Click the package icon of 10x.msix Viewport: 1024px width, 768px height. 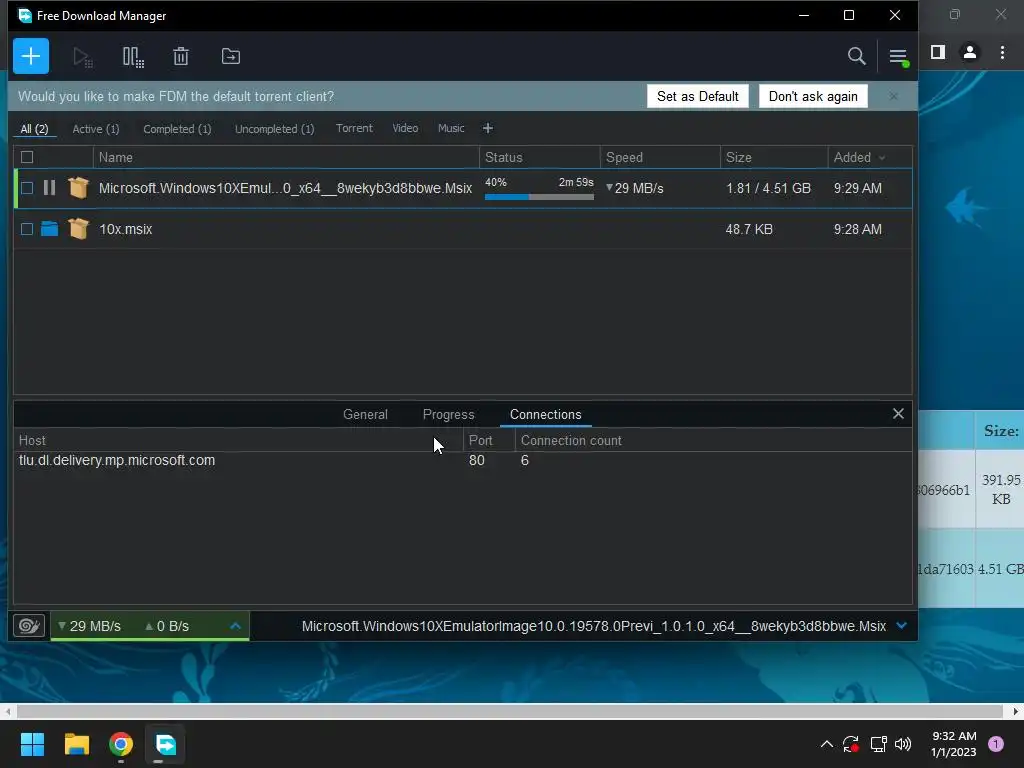pyautogui.click(x=78, y=229)
